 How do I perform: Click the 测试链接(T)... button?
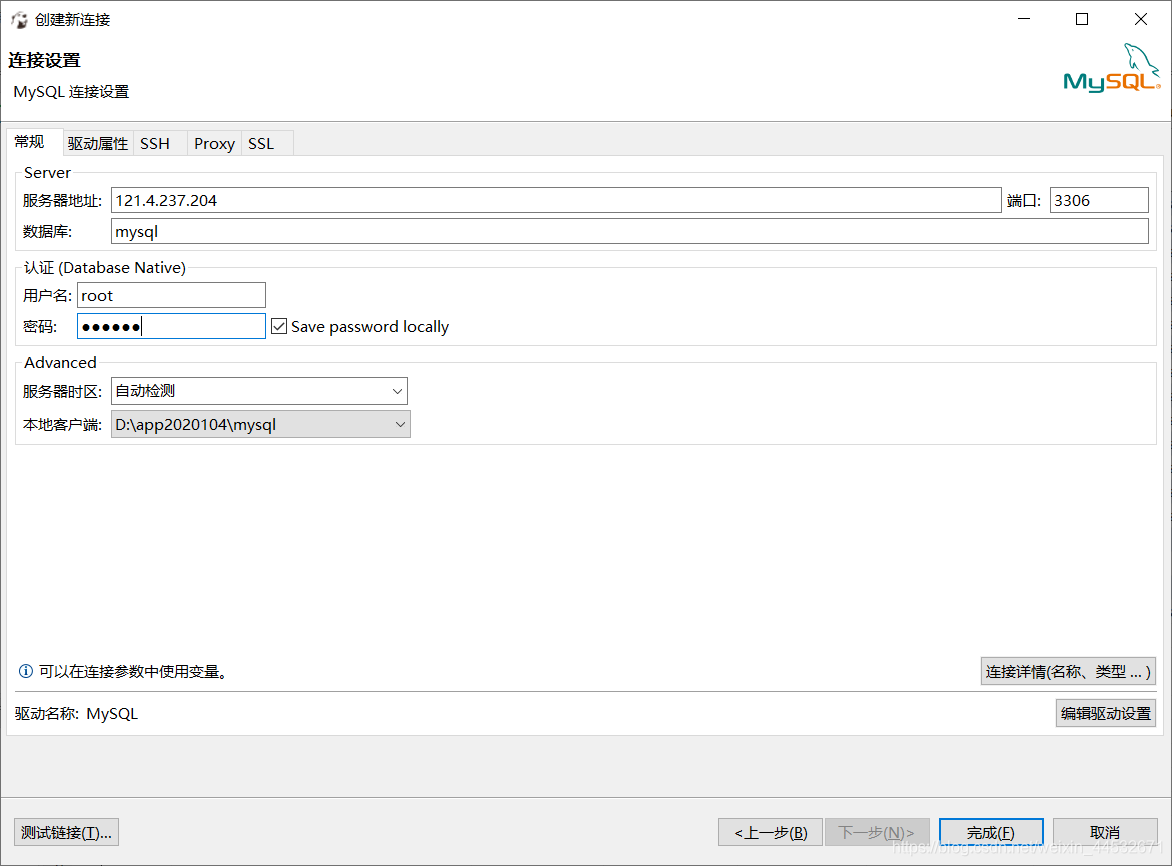tap(67, 832)
